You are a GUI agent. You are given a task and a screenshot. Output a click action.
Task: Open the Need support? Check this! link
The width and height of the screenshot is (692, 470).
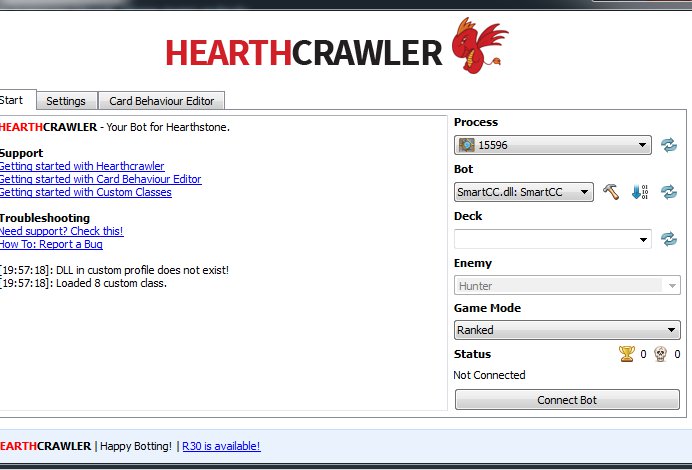pyautogui.click(x=61, y=231)
